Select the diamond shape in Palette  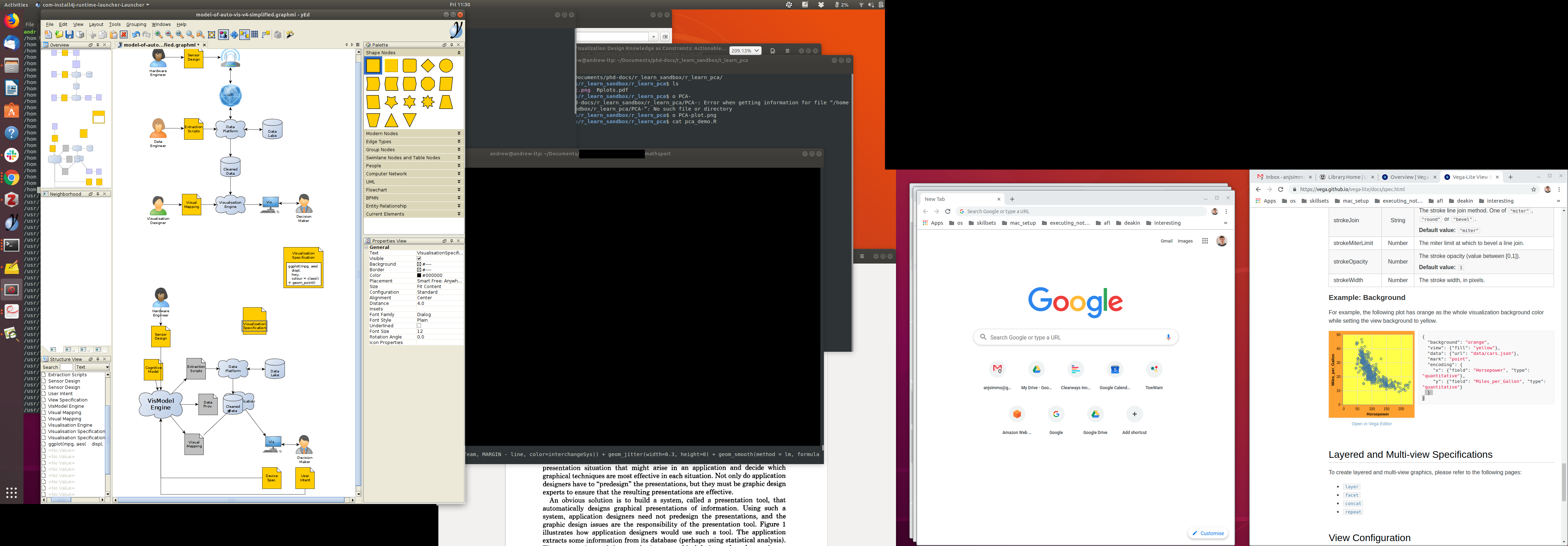click(x=428, y=66)
